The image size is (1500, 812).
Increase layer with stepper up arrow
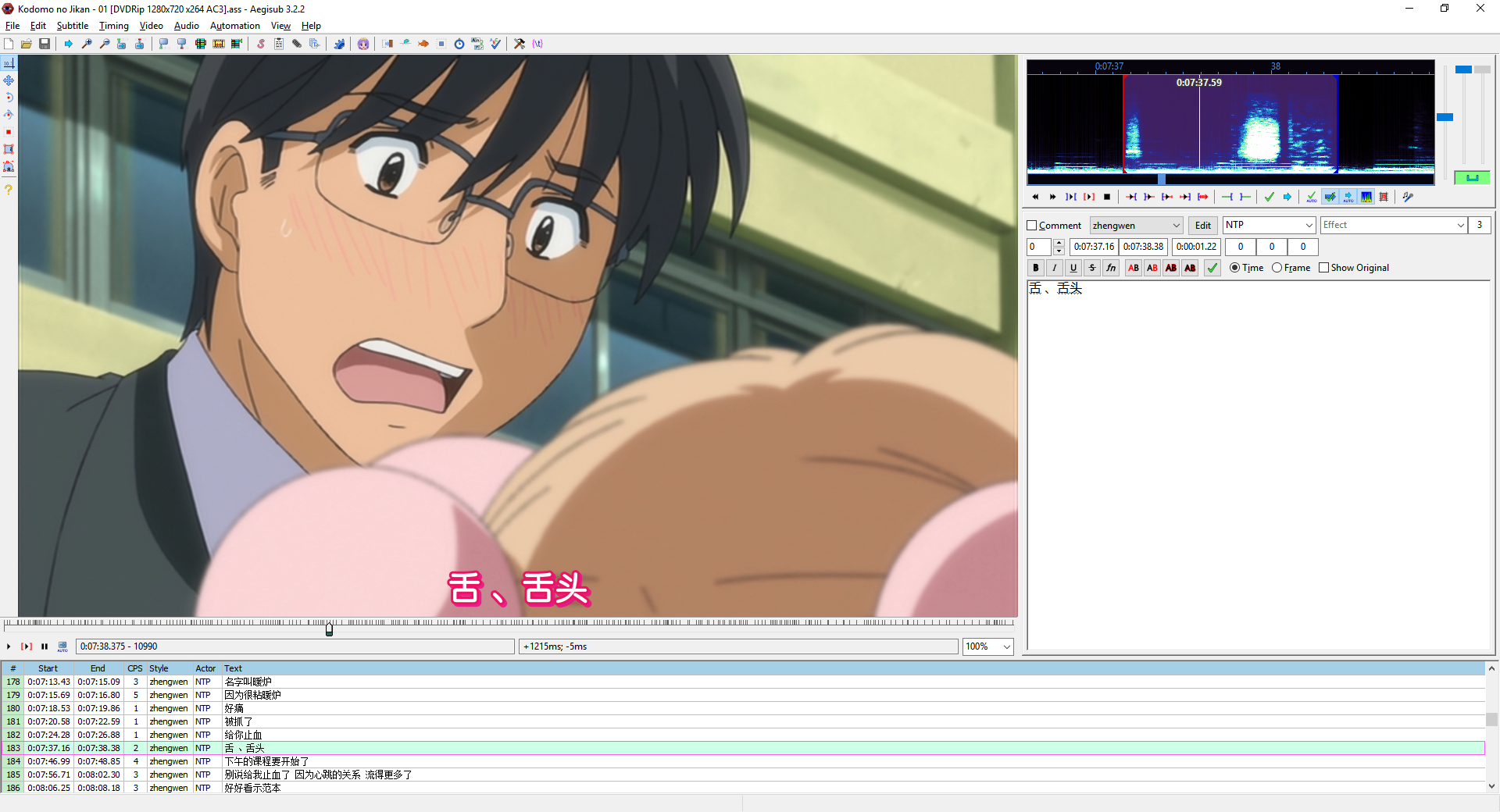click(x=1059, y=243)
